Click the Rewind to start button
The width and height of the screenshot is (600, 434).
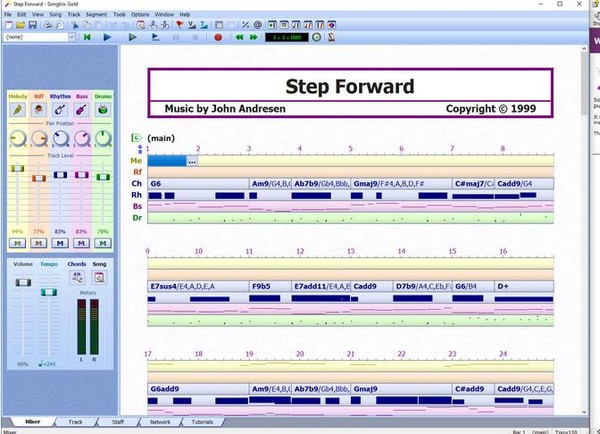click(88, 37)
